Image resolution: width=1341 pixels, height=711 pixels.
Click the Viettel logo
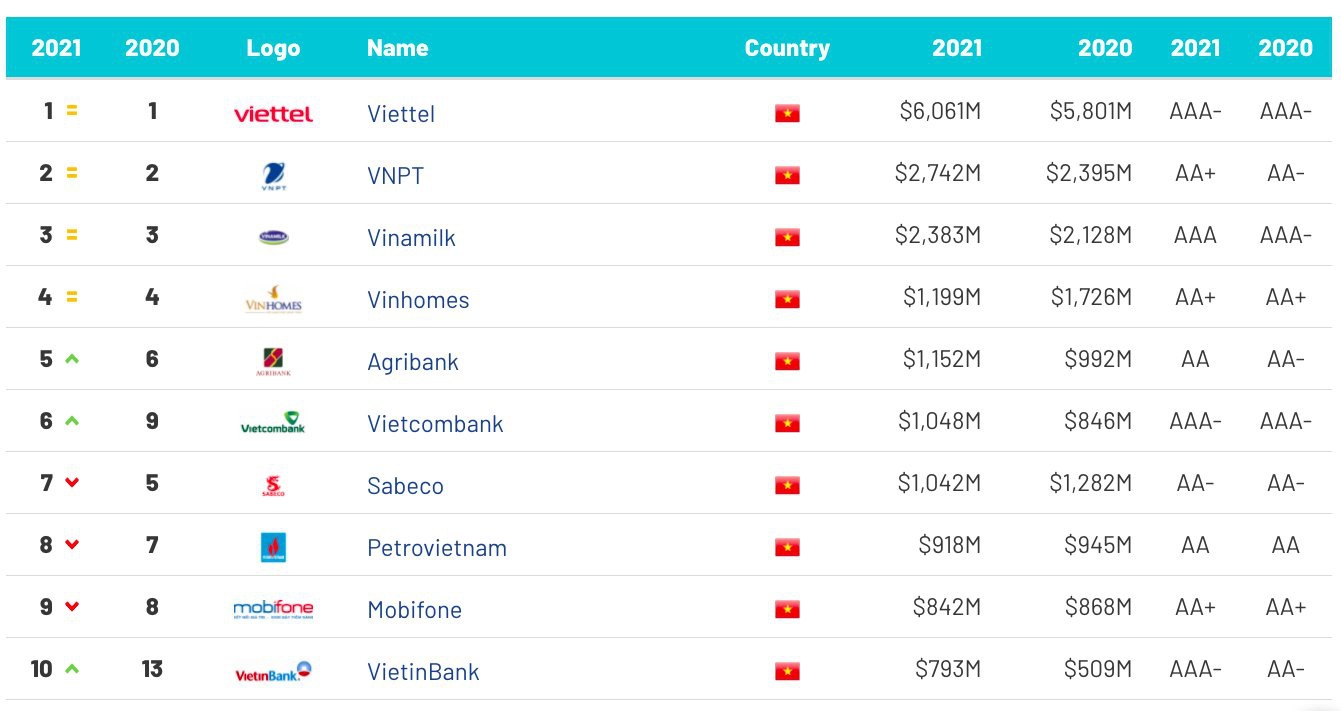273,113
